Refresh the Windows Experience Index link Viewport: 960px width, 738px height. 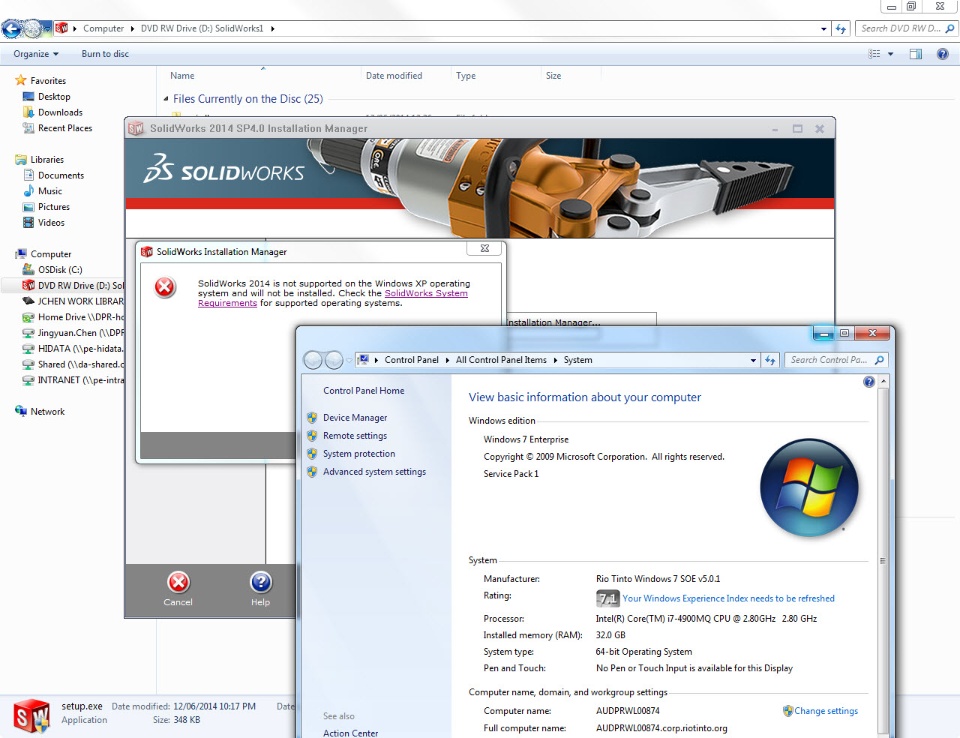[729, 598]
